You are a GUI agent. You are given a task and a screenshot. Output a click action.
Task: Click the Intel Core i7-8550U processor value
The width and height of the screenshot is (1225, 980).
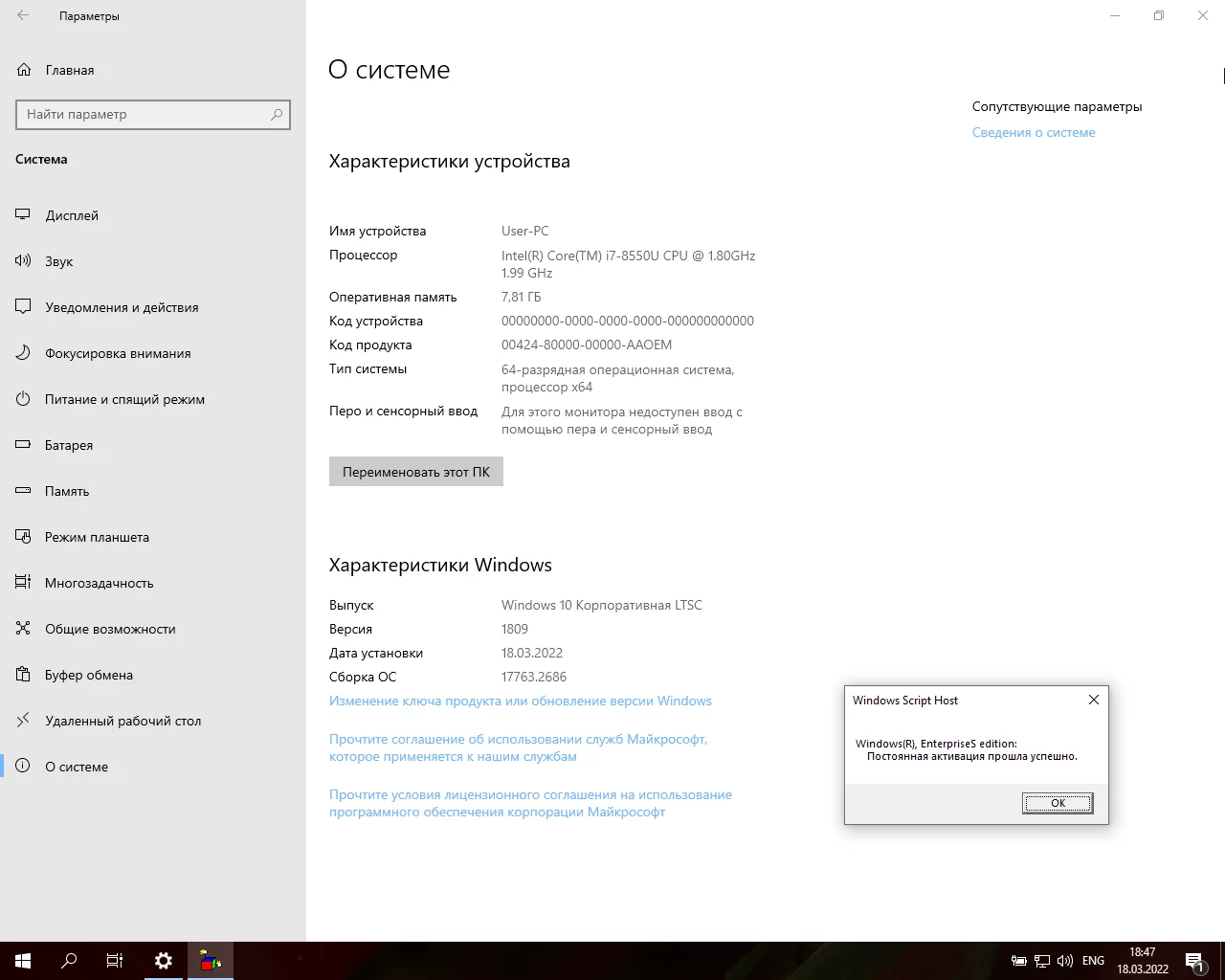point(629,264)
